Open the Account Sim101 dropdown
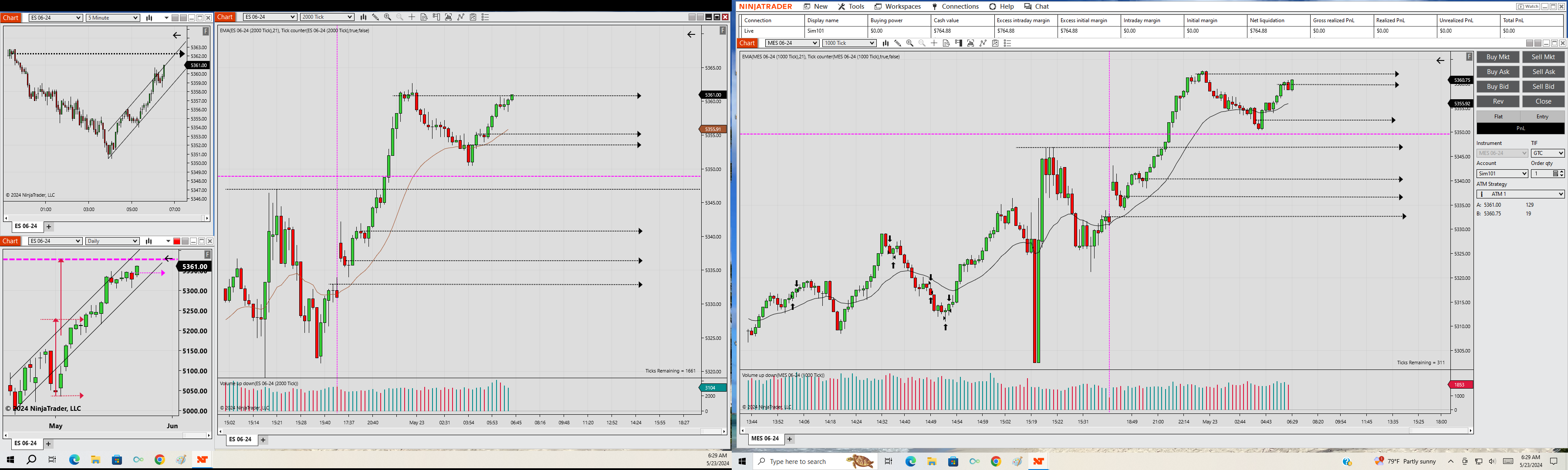The height and width of the screenshot is (470, 1568). tap(1502, 174)
